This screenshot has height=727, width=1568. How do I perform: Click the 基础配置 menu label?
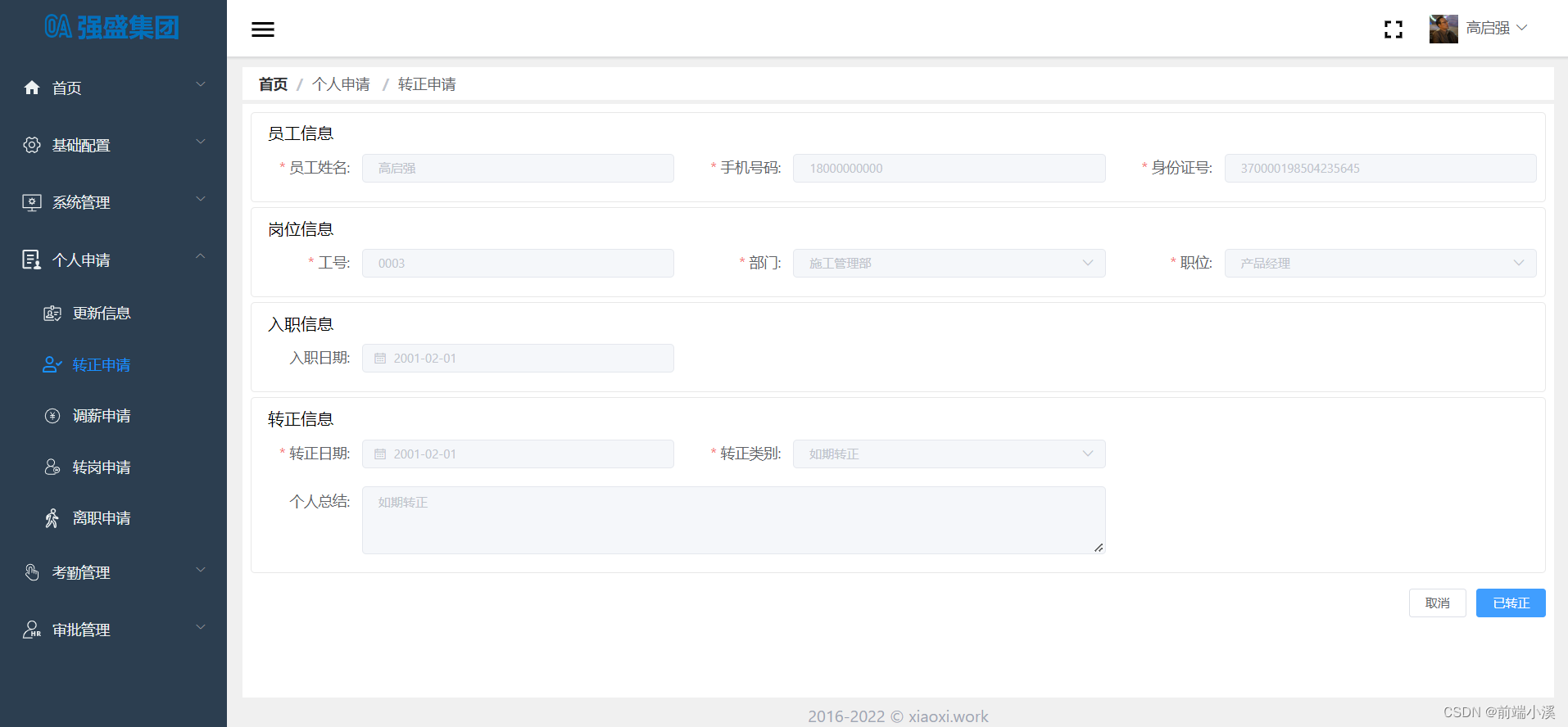click(x=81, y=146)
